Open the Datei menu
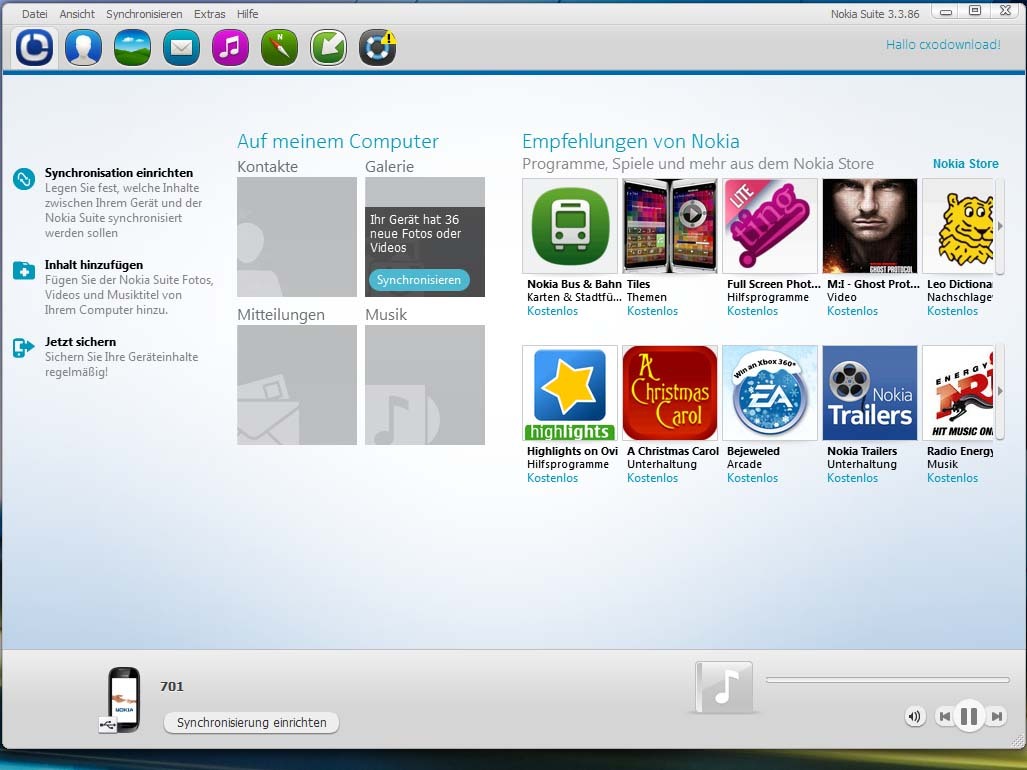 point(35,14)
